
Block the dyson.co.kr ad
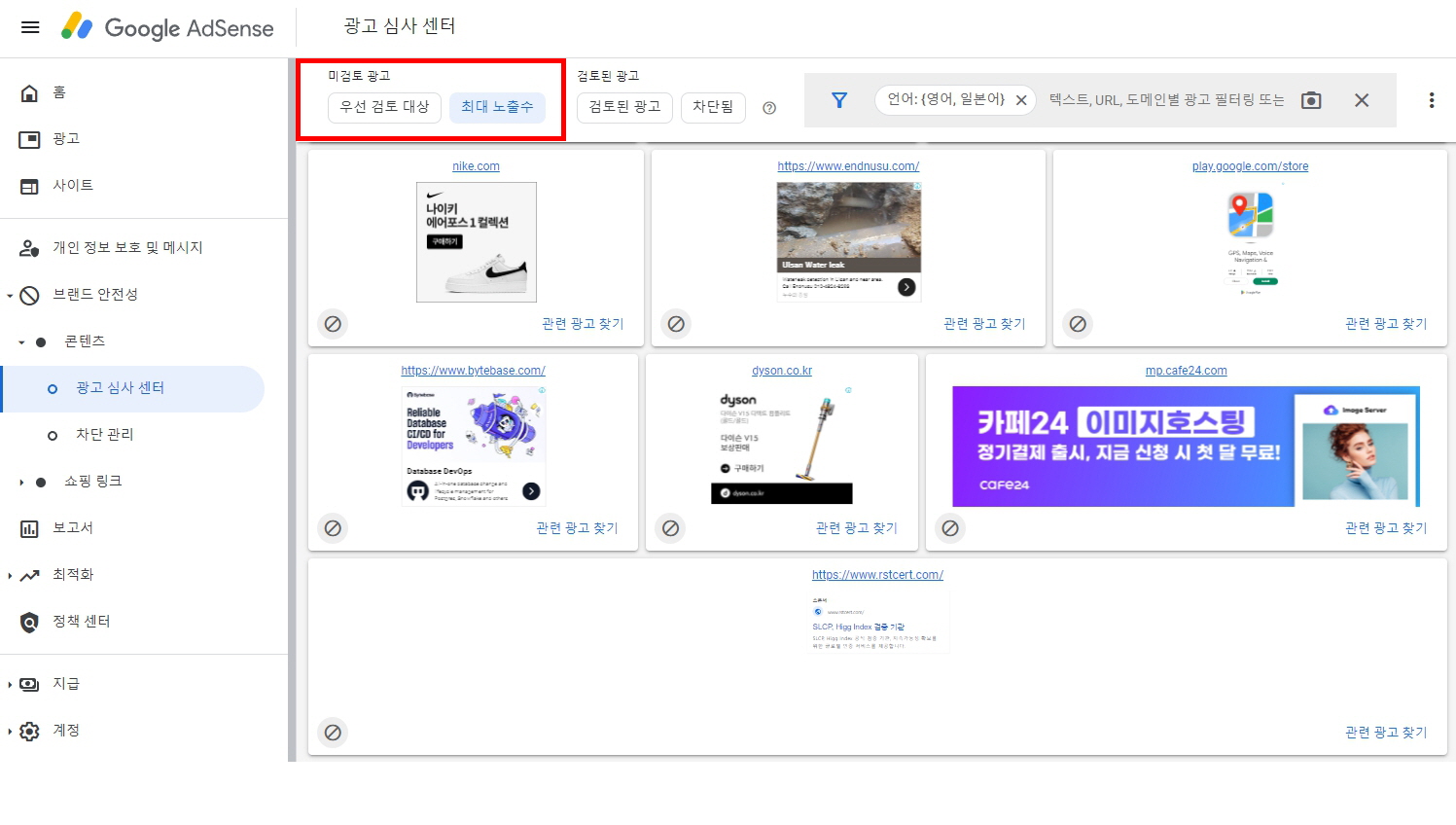pyautogui.click(x=670, y=528)
